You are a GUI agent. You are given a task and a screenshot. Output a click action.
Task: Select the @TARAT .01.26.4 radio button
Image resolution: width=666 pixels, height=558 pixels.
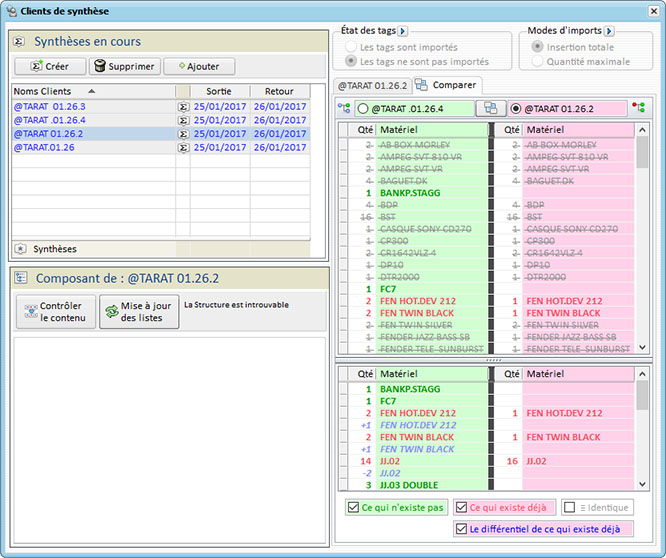click(362, 108)
